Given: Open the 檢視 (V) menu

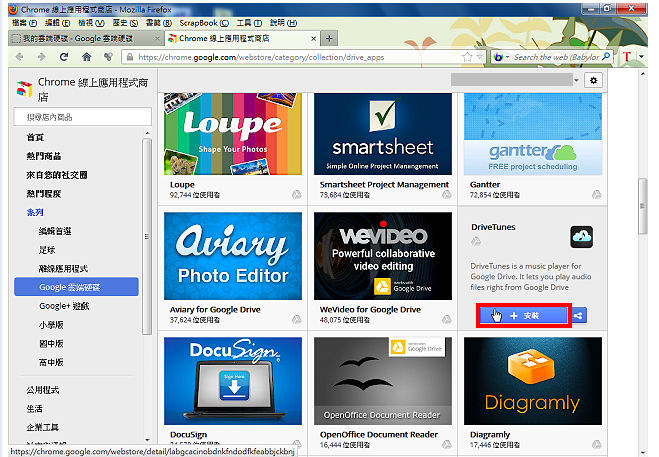Looking at the screenshot, I should [x=91, y=23].
